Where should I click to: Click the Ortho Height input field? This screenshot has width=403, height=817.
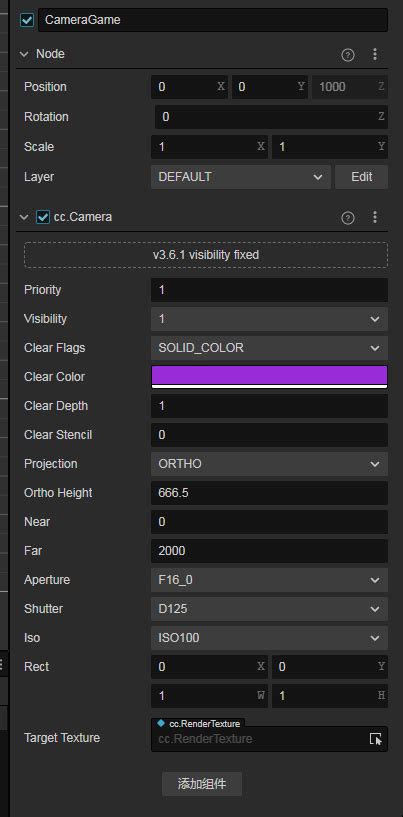coord(270,493)
